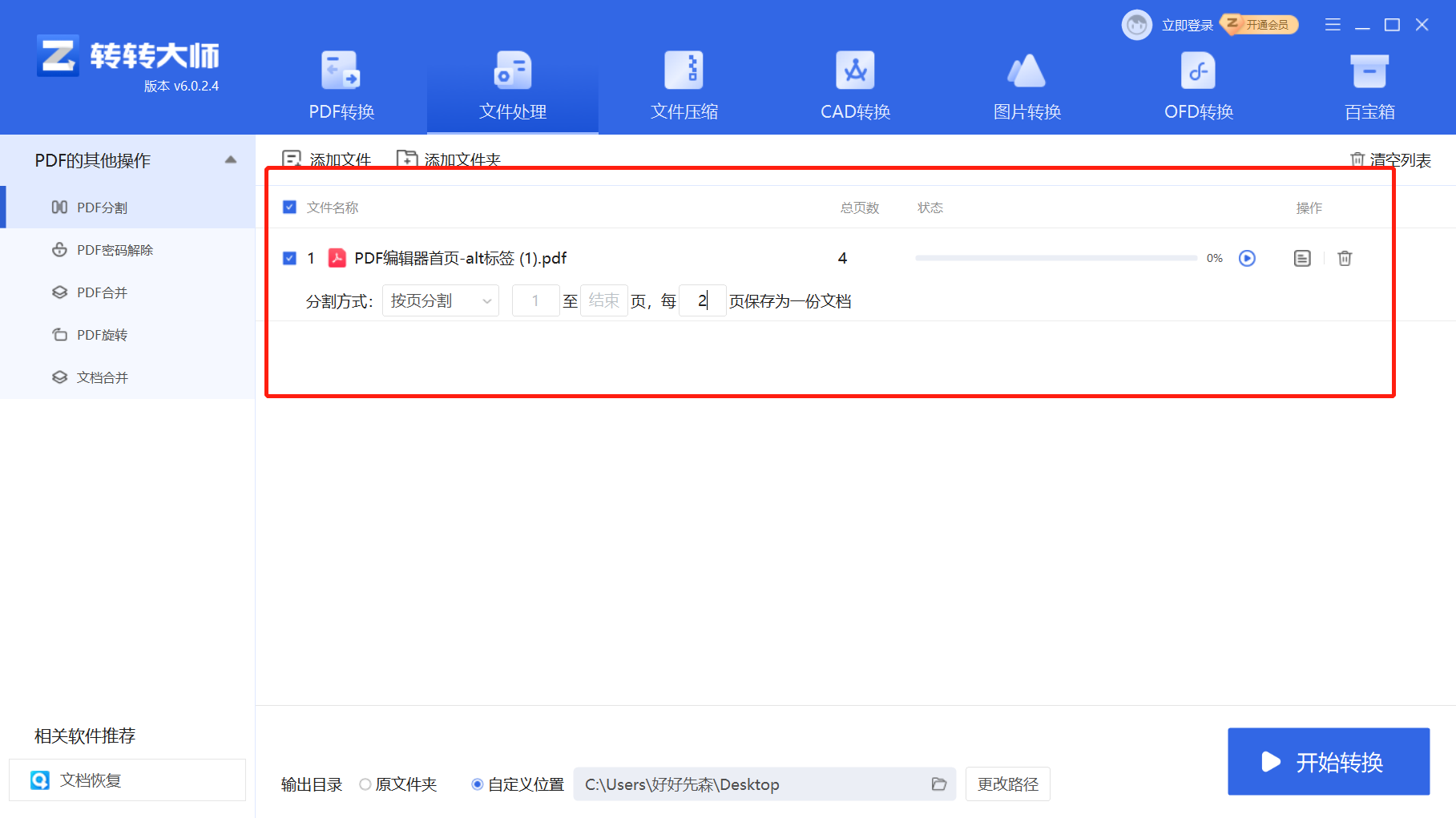Open the 按页分割 split method dropdown
The width and height of the screenshot is (1456, 818).
440,300
